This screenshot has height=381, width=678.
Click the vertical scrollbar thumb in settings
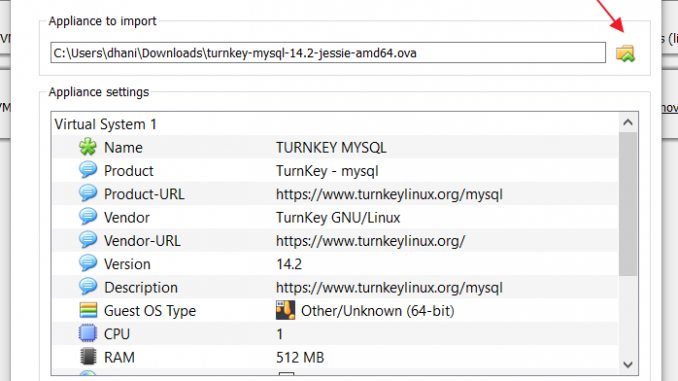[628, 204]
